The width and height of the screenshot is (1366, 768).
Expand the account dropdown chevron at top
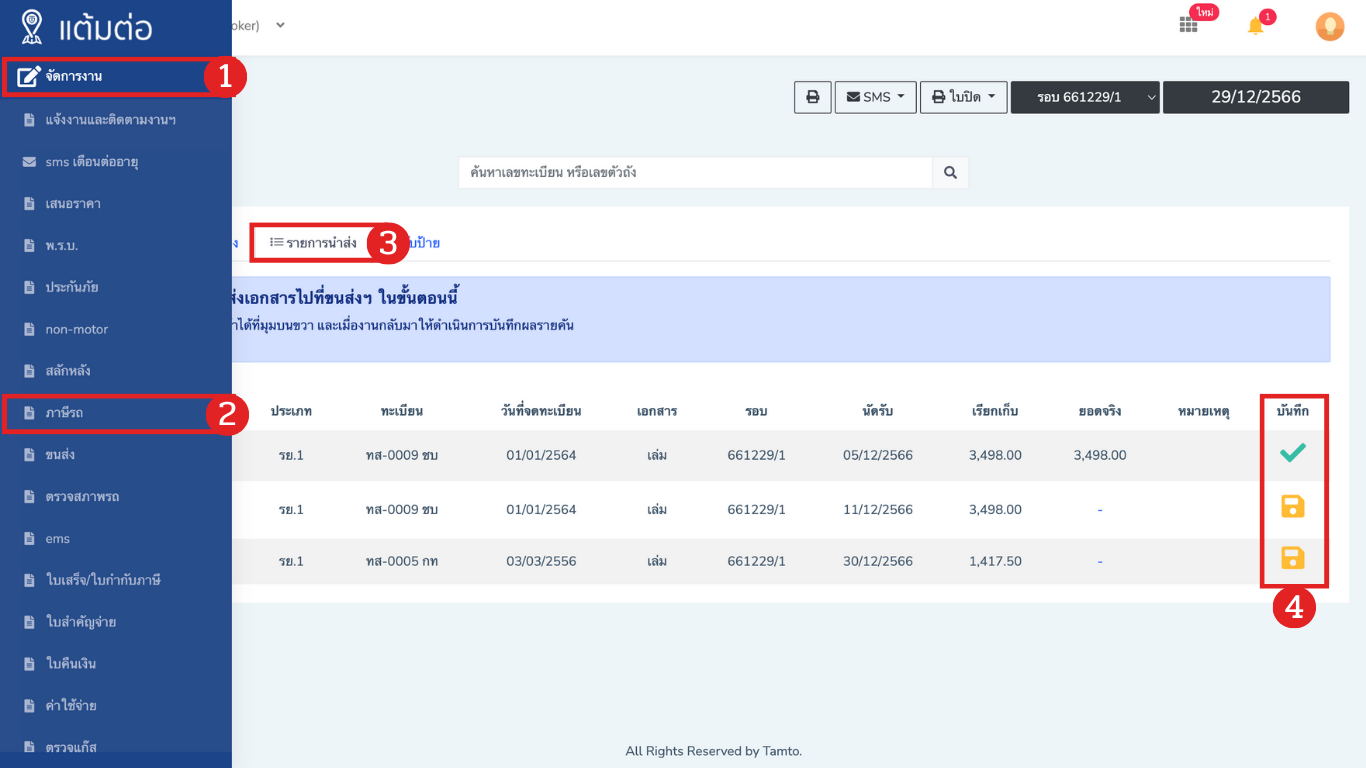280,25
